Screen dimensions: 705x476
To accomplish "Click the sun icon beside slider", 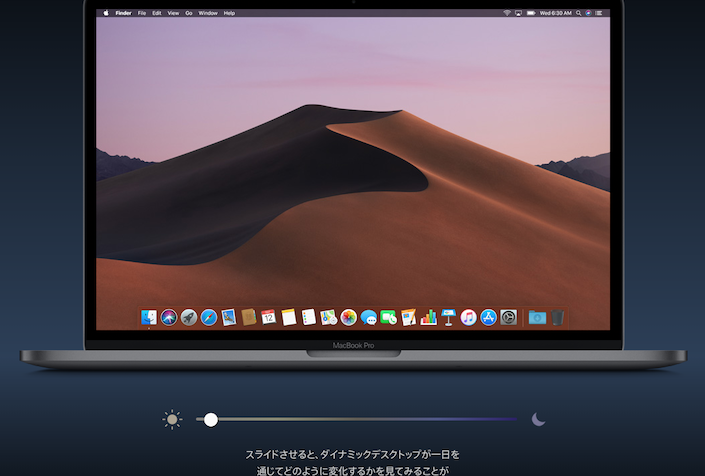I will (x=172, y=420).
